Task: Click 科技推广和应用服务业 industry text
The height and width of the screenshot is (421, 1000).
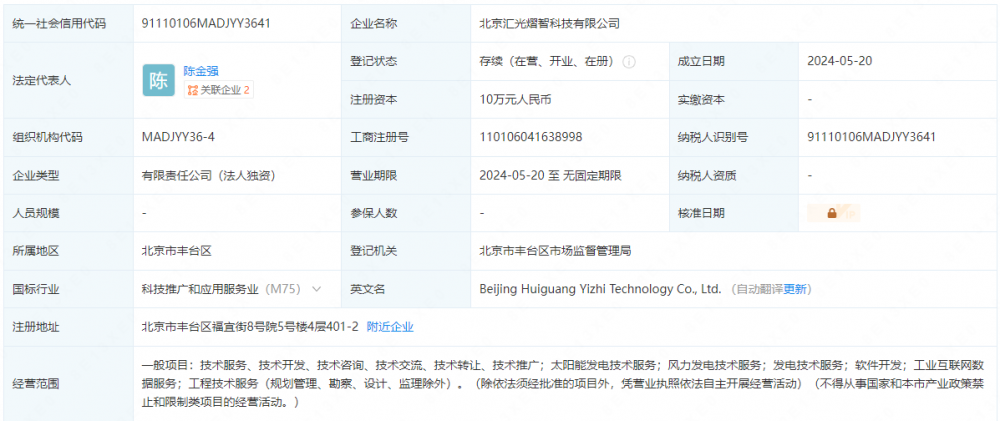Action: click(200, 289)
